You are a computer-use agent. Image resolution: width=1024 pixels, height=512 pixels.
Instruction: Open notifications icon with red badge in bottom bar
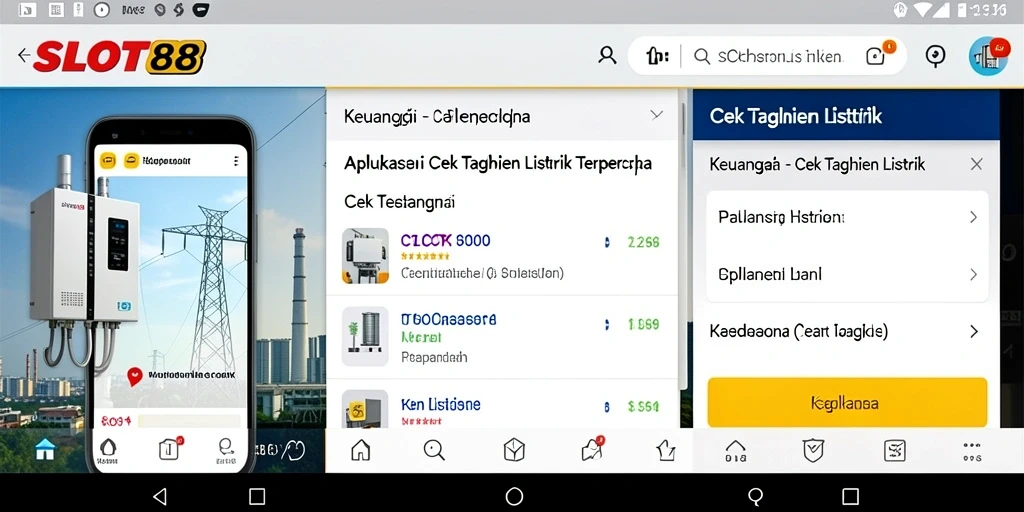pyautogui.click(x=592, y=449)
